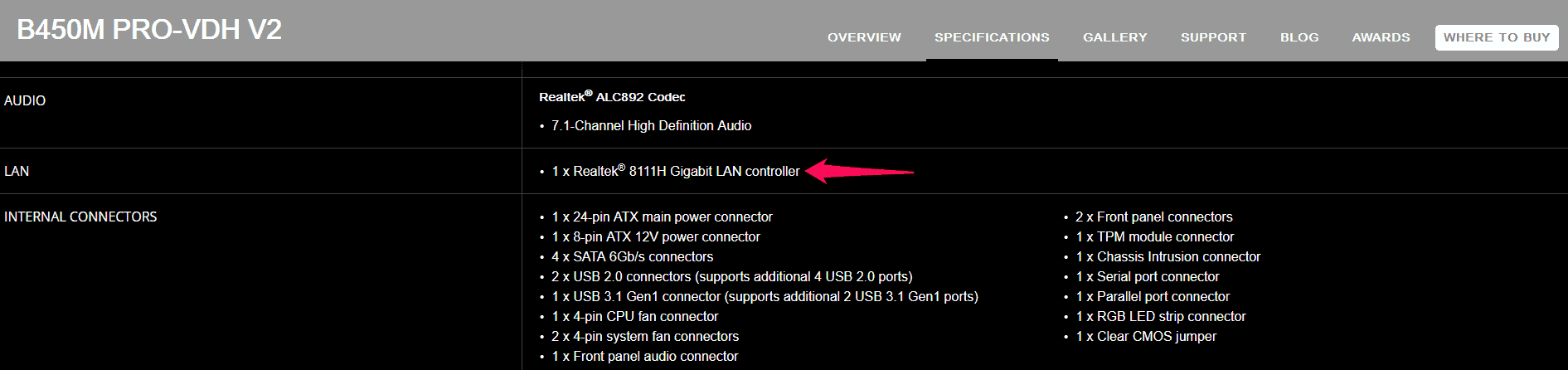1568x370 pixels.
Task: Click the RGB LED strip connector entry
Action: click(1160, 316)
